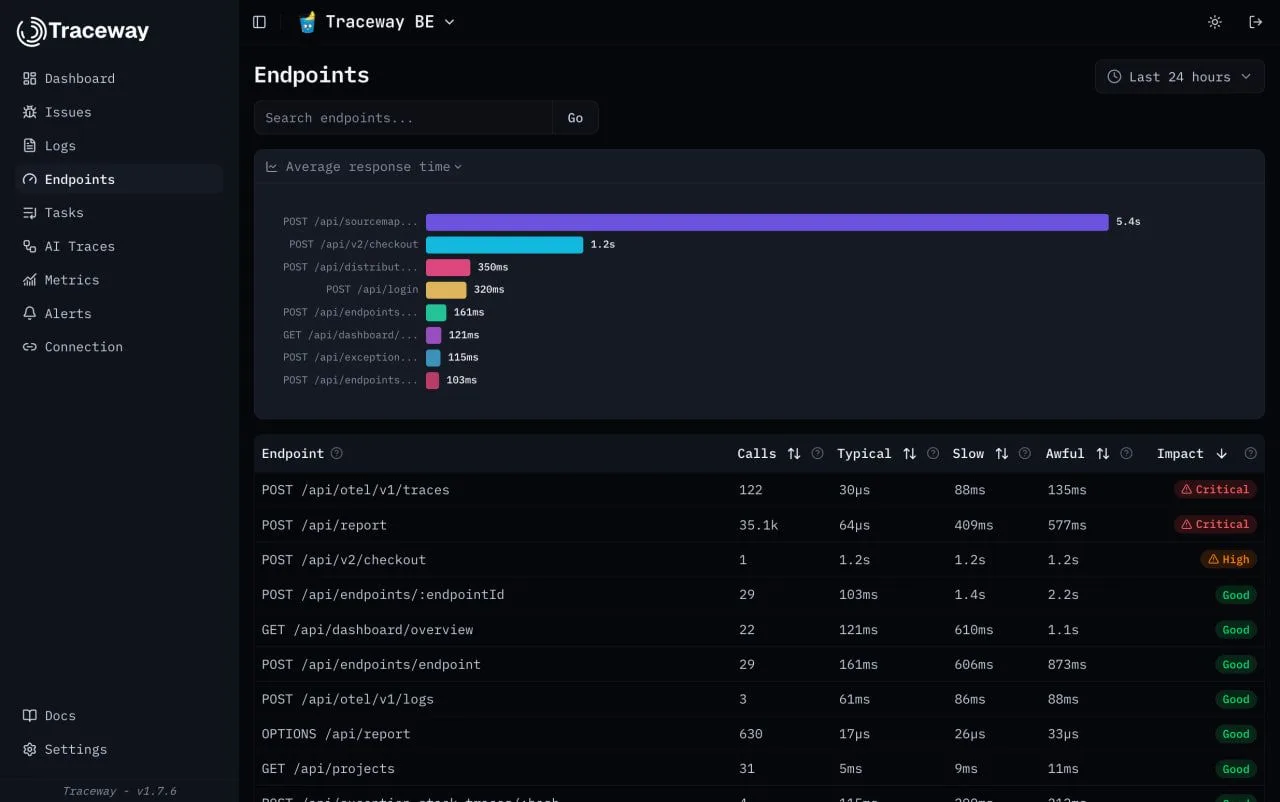Click the Endpoints page heading
The image size is (1280, 802).
click(311, 75)
